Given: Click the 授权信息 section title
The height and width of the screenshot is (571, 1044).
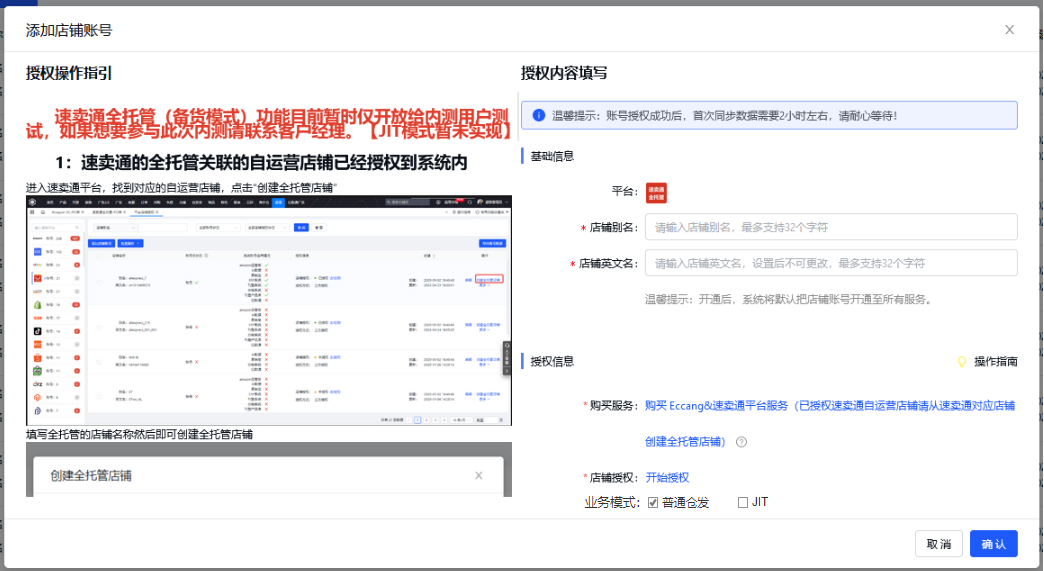Looking at the screenshot, I should tap(552, 361).
